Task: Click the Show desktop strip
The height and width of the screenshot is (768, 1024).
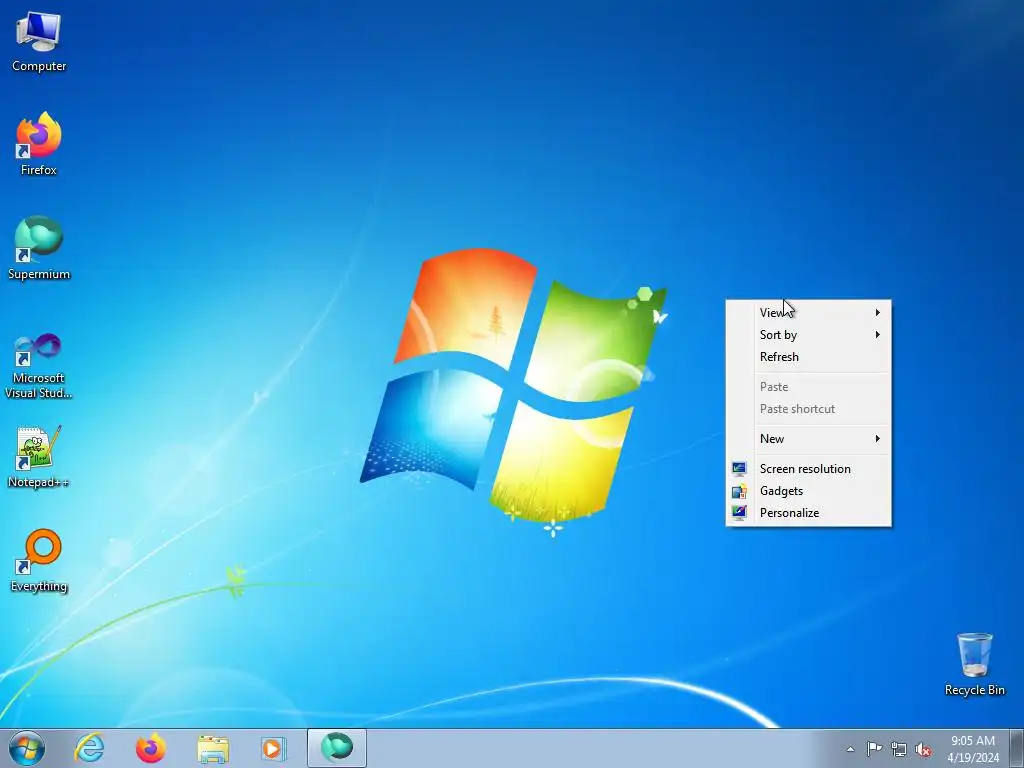Action: pos(1016,748)
